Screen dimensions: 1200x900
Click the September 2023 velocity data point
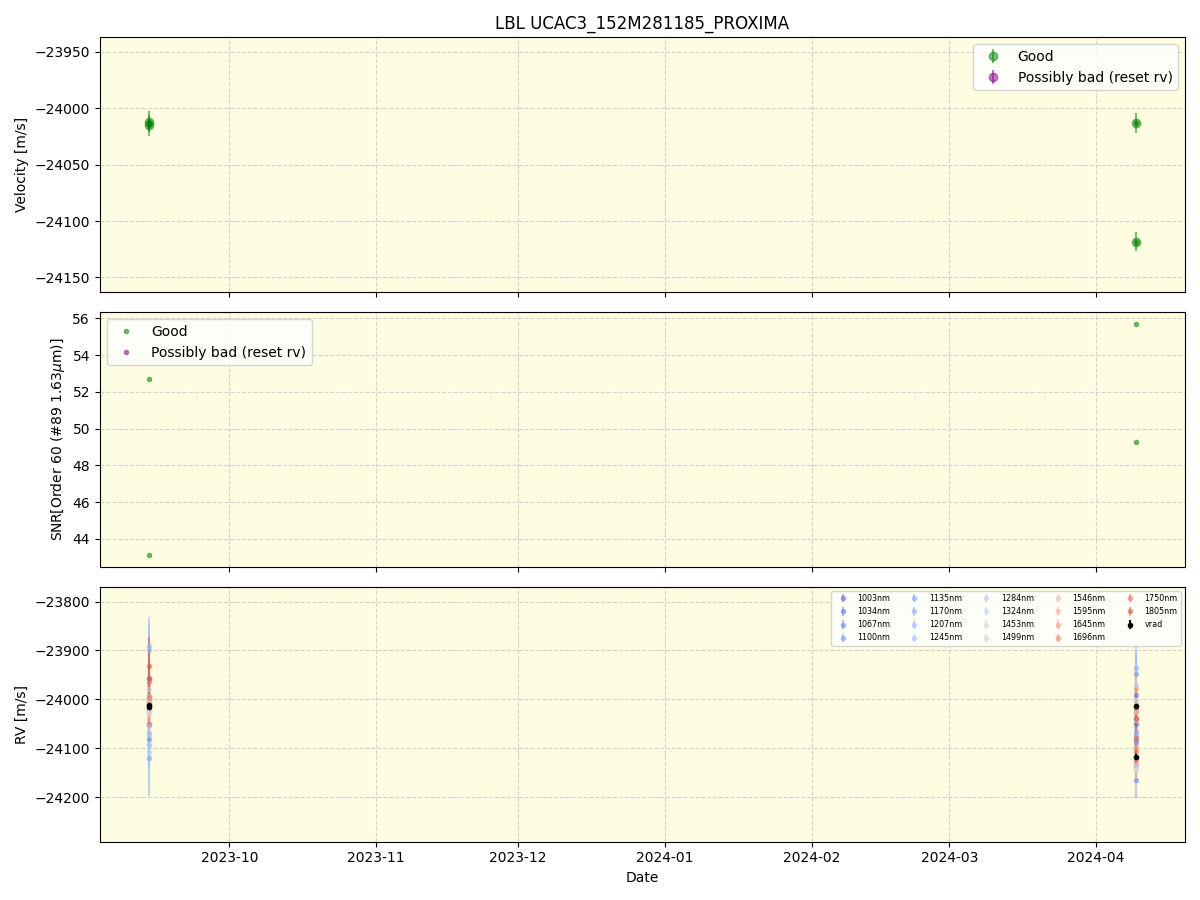pos(149,124)
